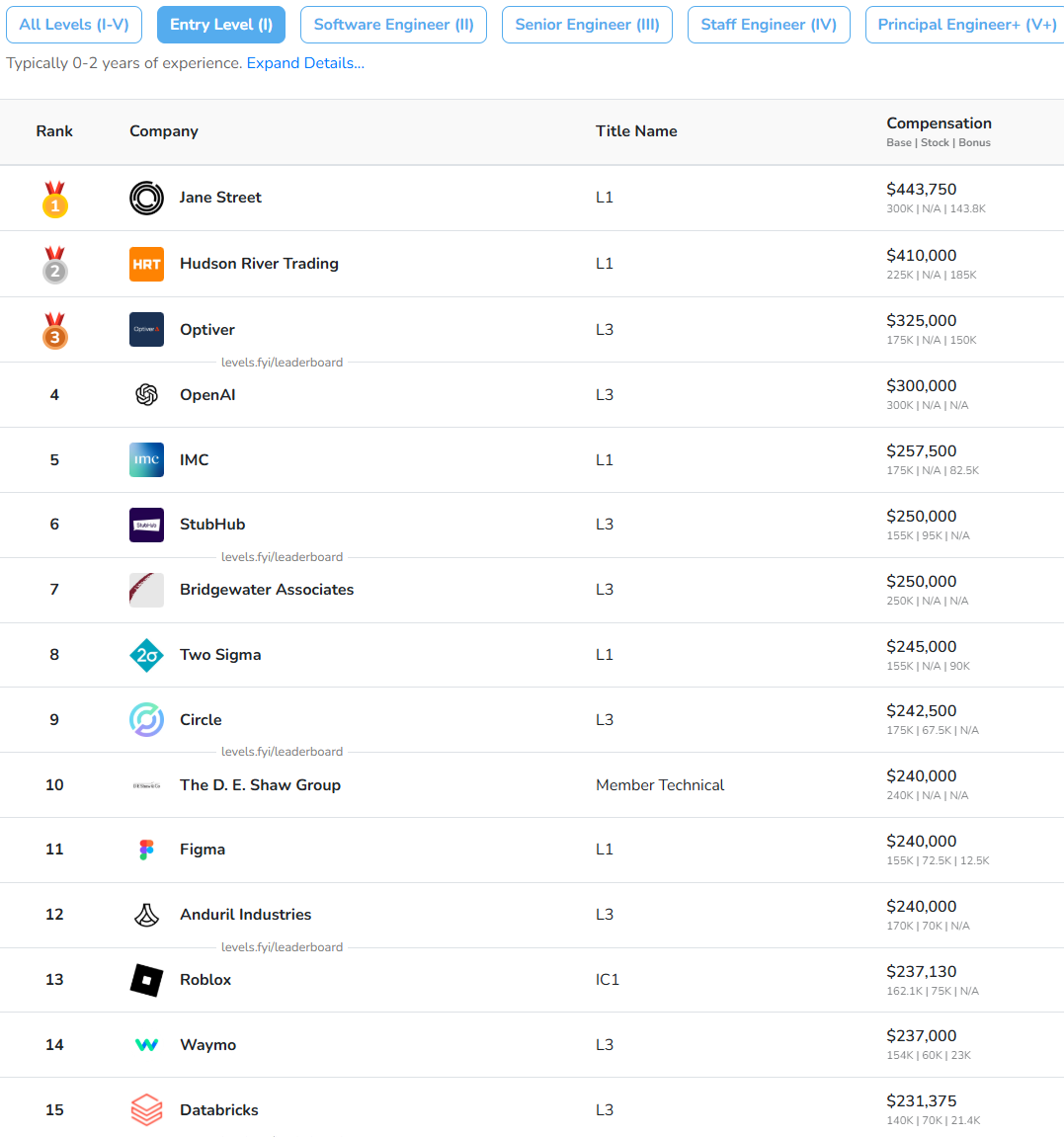
Task: Click the Circle logo icon
Action: point(146,720)
